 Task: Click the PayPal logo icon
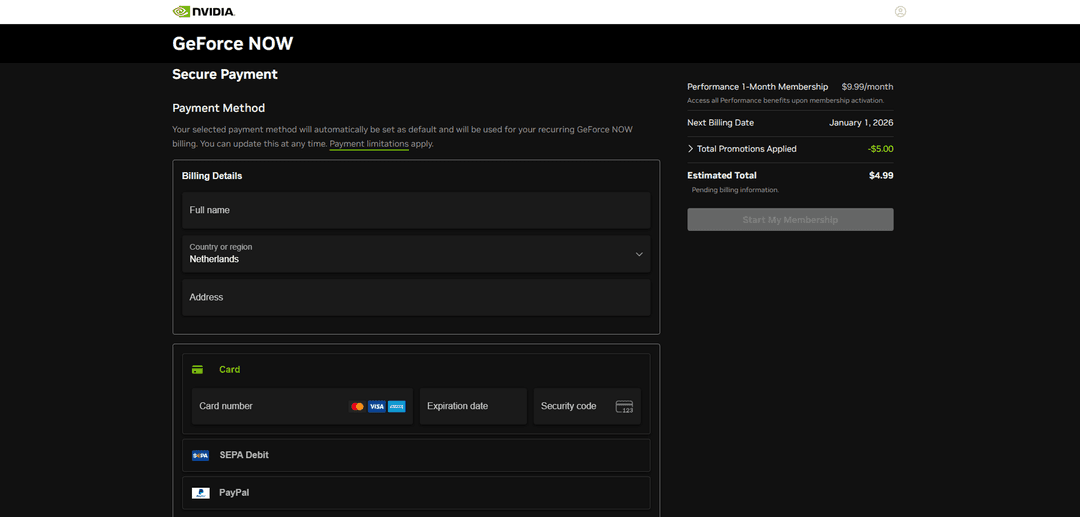coord(200,493)
